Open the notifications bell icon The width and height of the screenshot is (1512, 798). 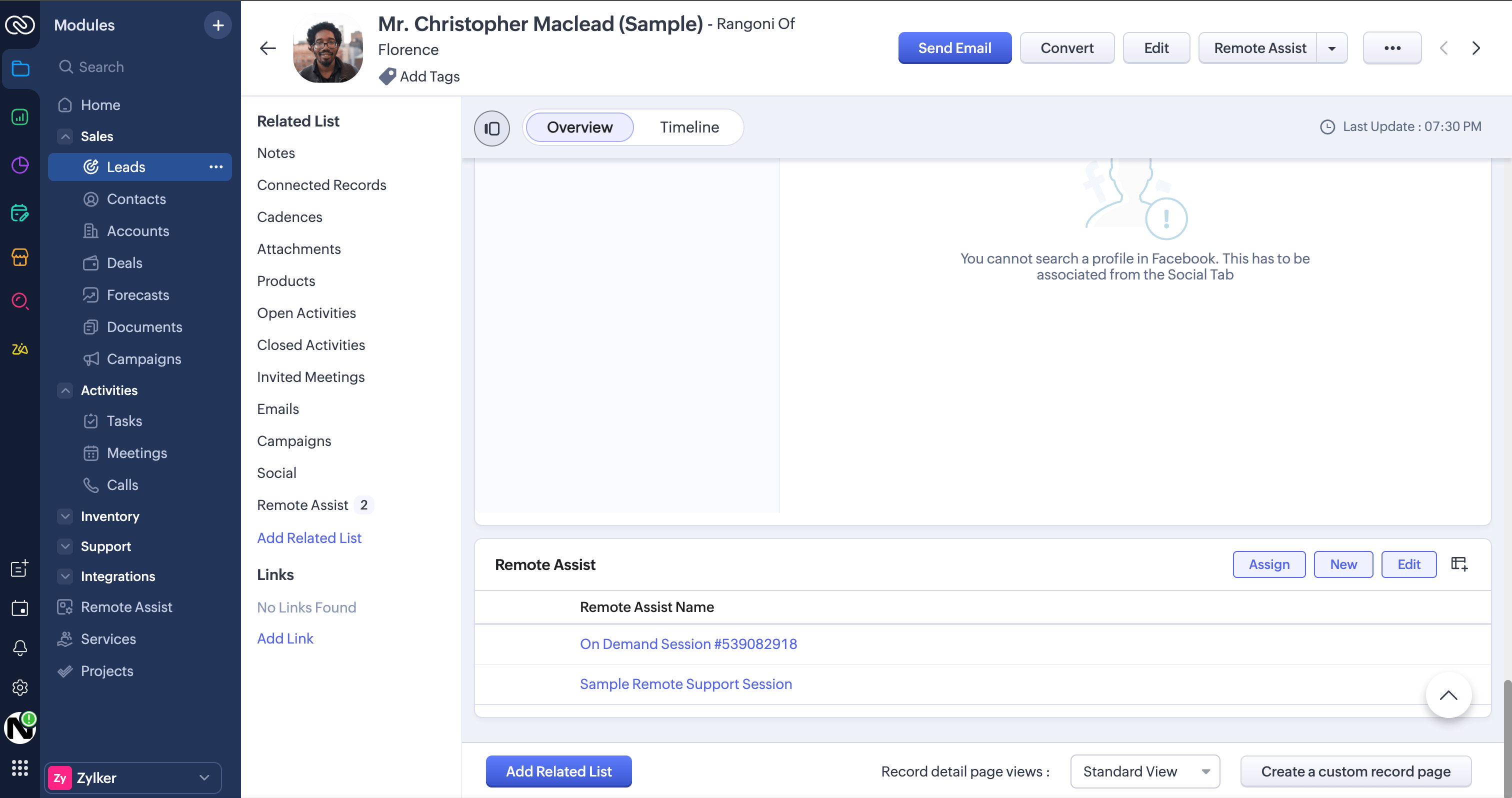[20, 648]
